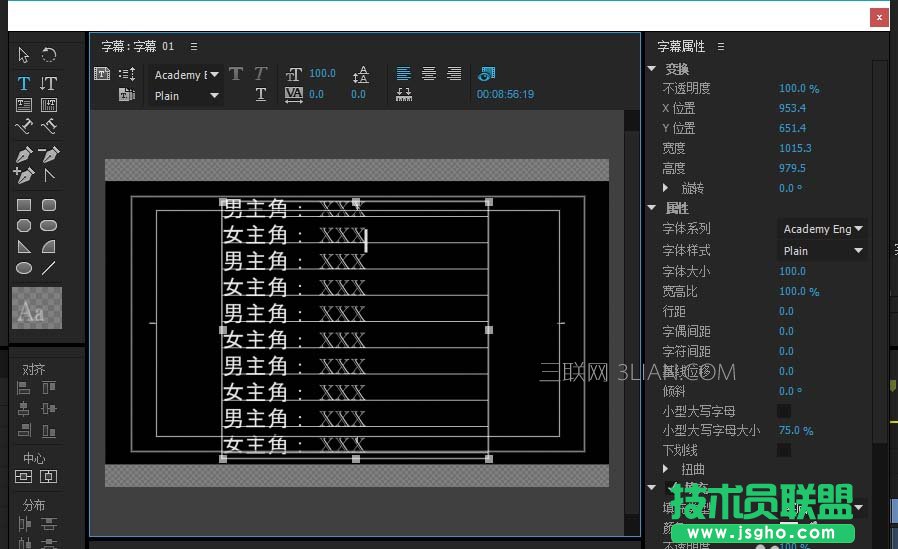Click align left edges under 对齐
The width and height of the screenshot is (898, 549).
[23, 388]
